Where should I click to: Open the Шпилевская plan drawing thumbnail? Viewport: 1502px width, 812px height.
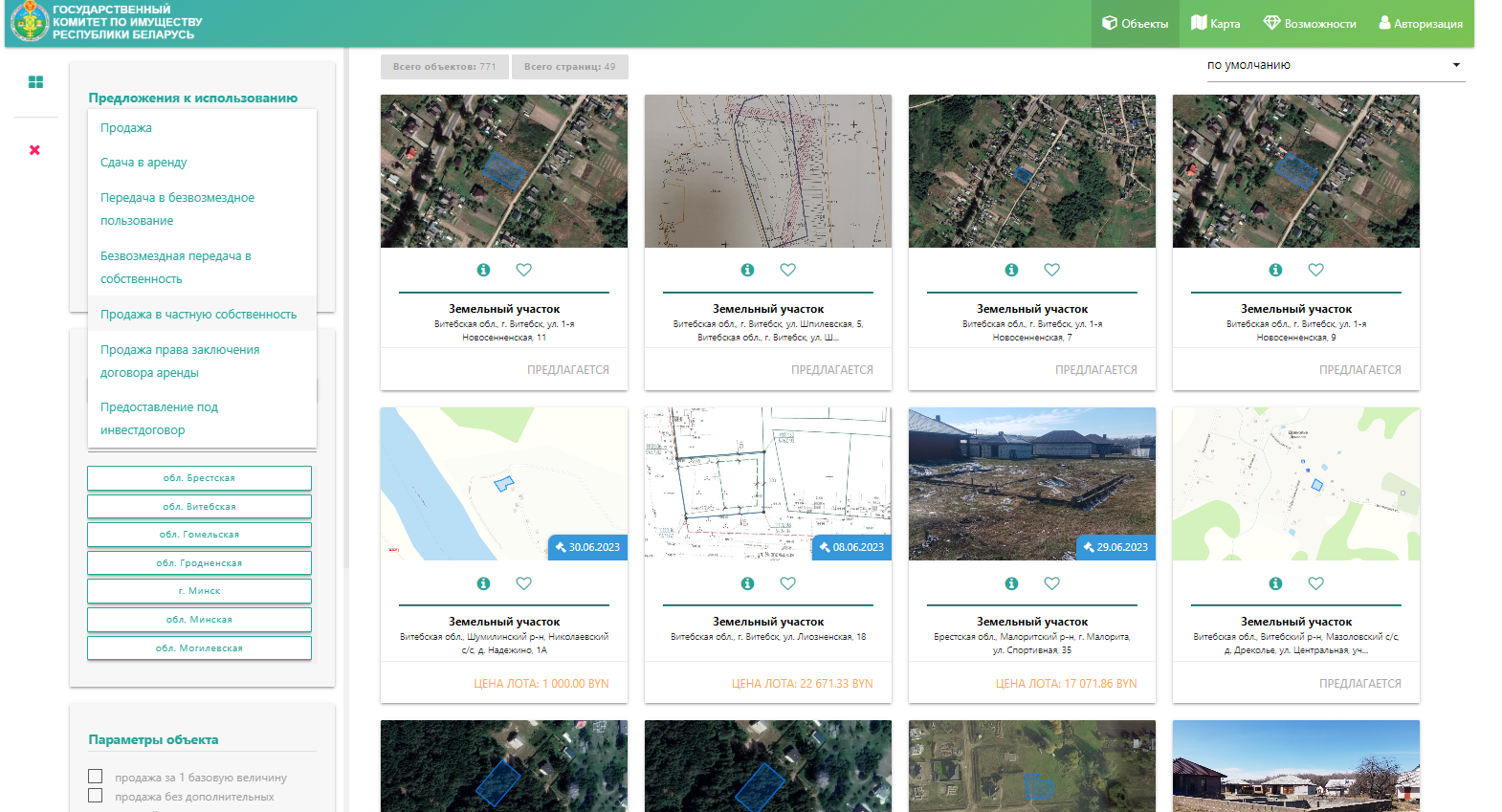tap(767, 171)
